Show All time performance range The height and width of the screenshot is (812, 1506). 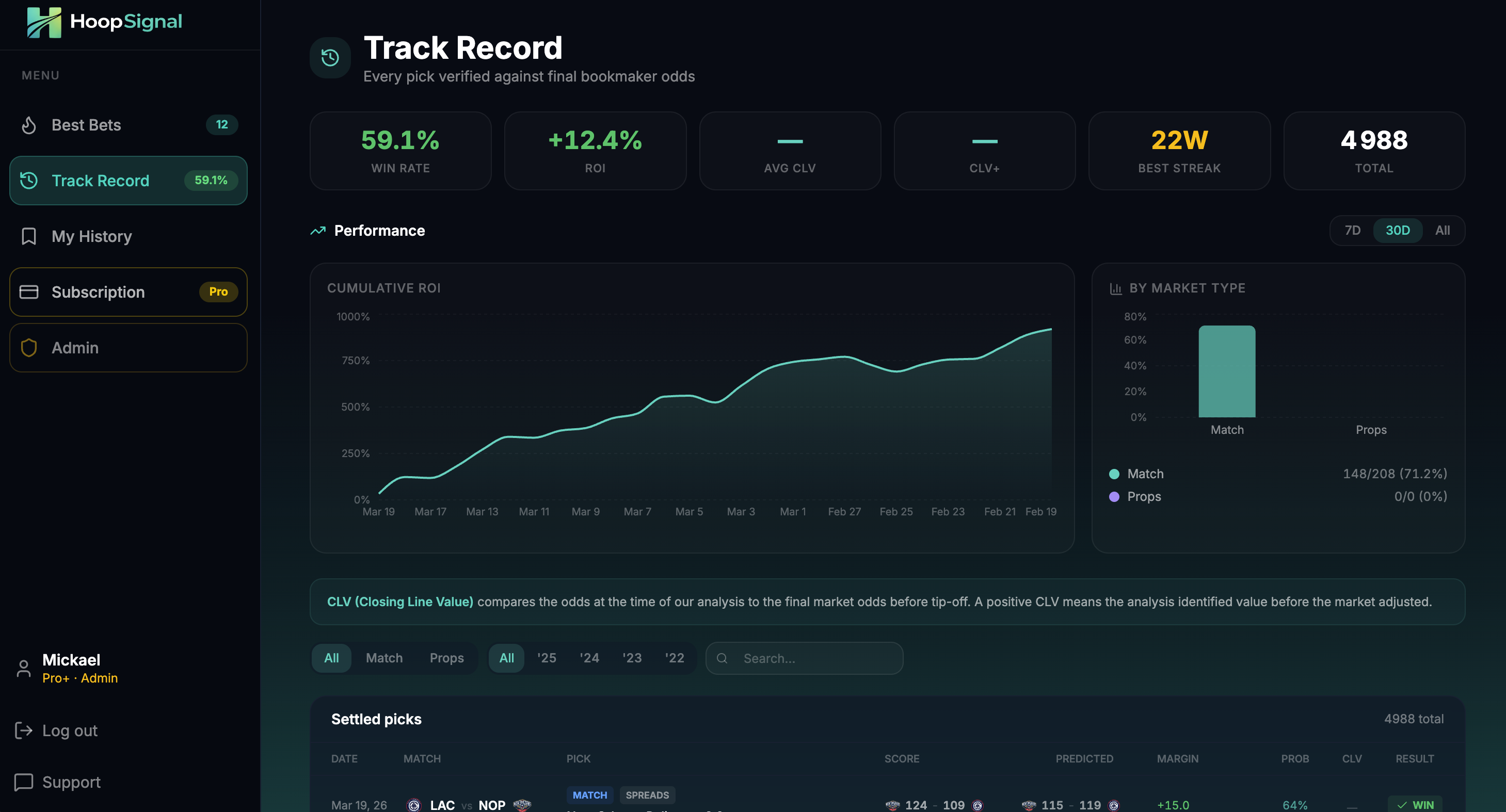[1443, 230]
